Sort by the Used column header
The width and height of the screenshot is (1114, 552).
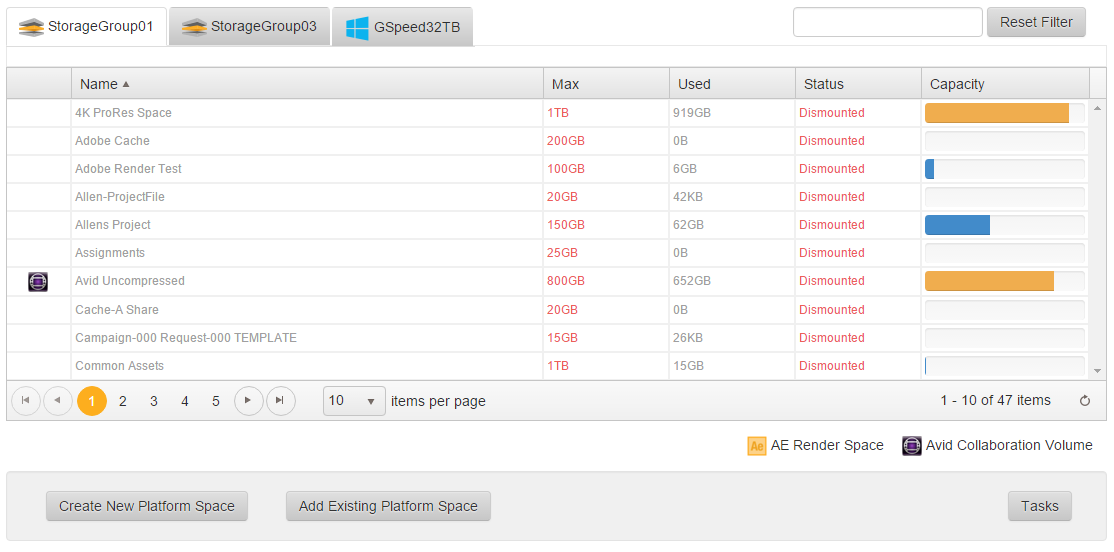pyautogui.click(x=732, y=84)
